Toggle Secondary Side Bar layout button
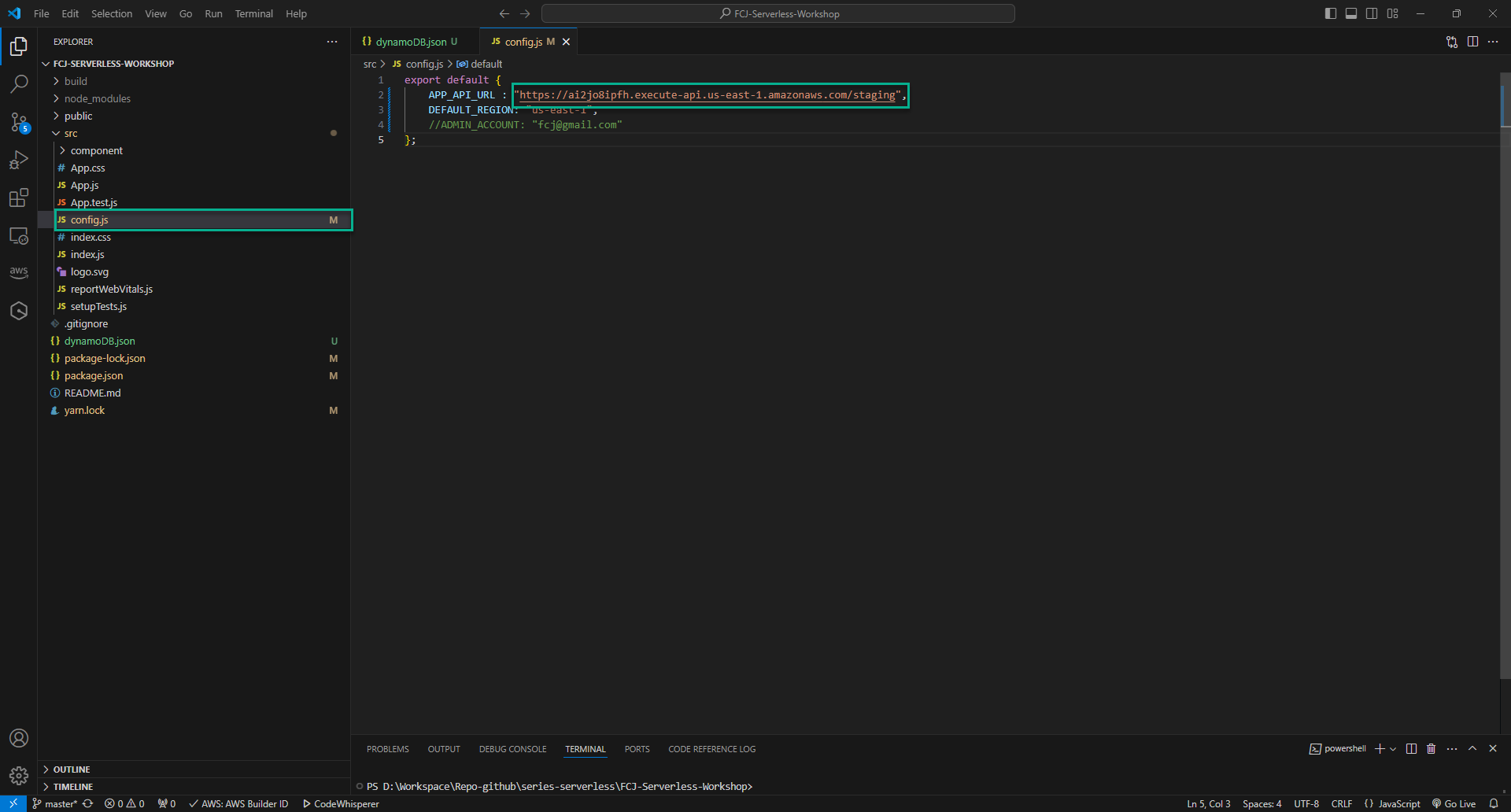1511x812 pixels. pos(1372,13)
